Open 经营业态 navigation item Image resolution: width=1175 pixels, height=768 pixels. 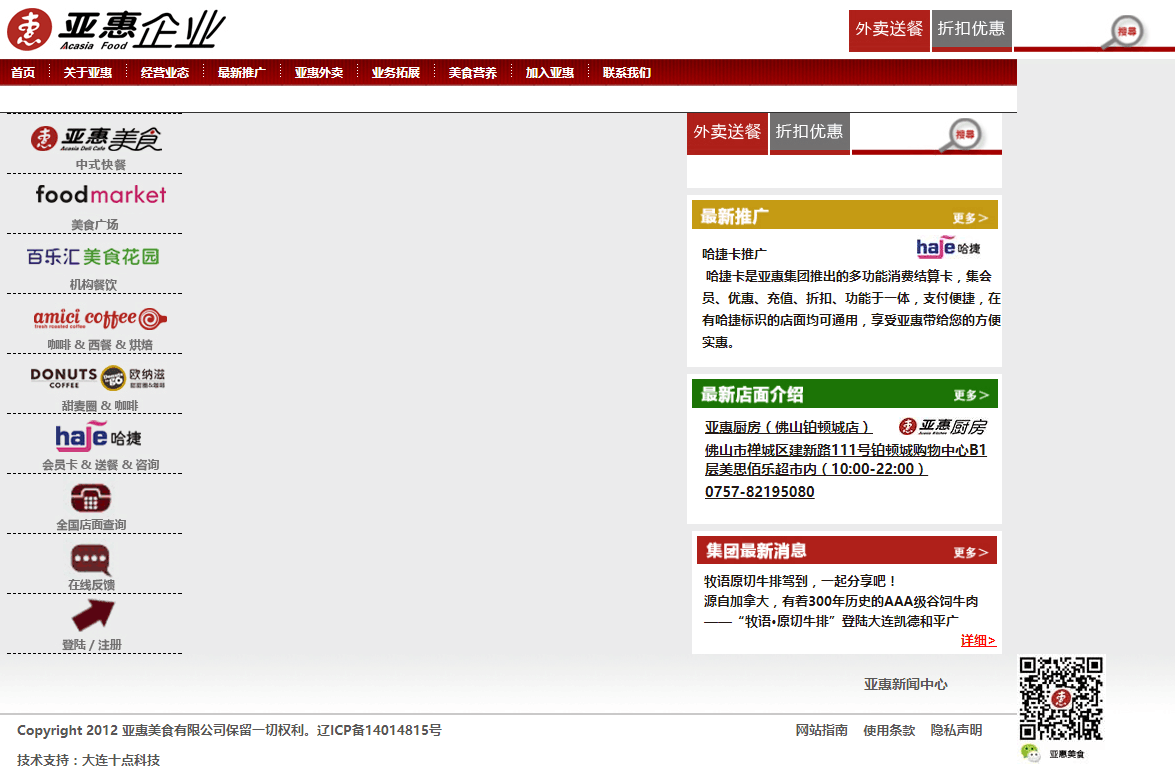pyautogui.click(x=165, y=73)
